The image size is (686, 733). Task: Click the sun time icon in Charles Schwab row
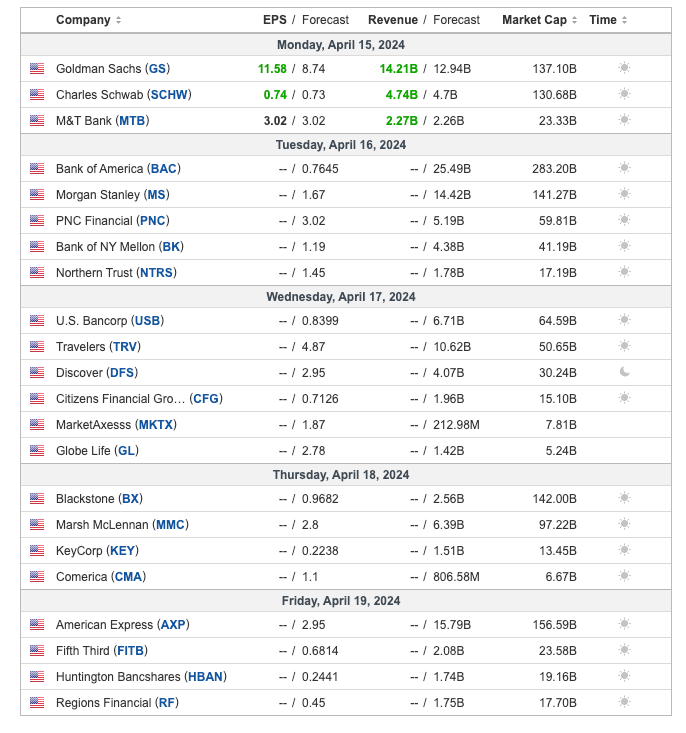click(x=624, y=94)
